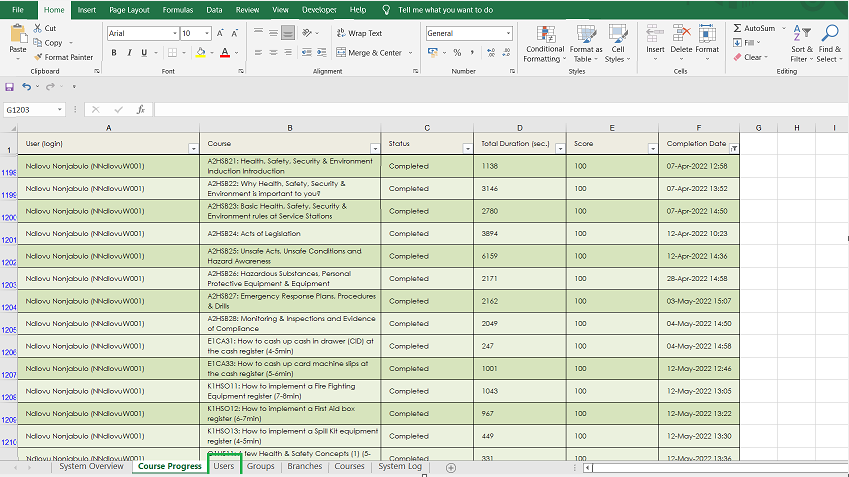This screenshot has height=477, width=849.
Task: Click the Merge & Center button
Action: tap(369, 52)
